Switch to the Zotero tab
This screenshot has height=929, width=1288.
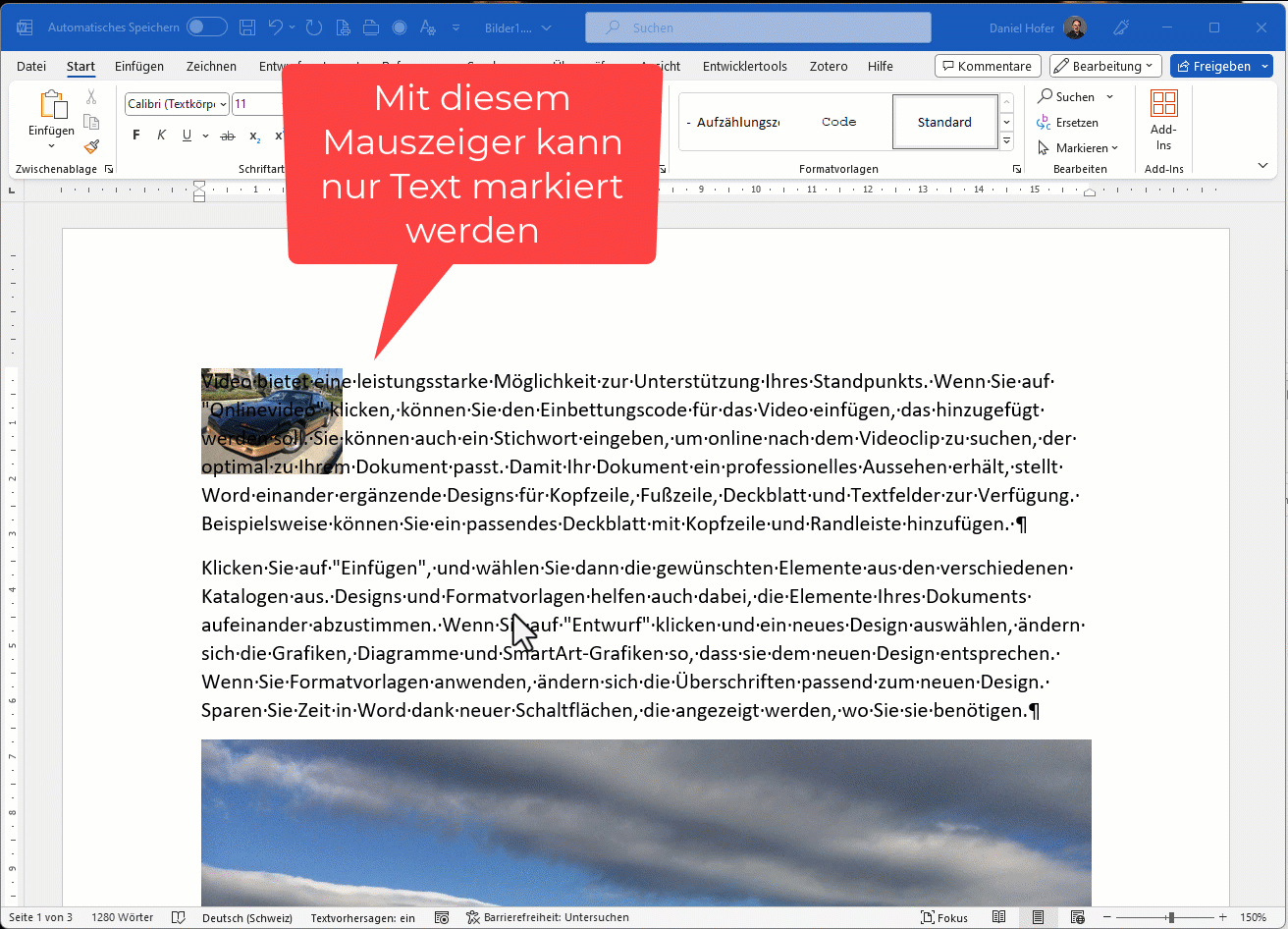829,66
